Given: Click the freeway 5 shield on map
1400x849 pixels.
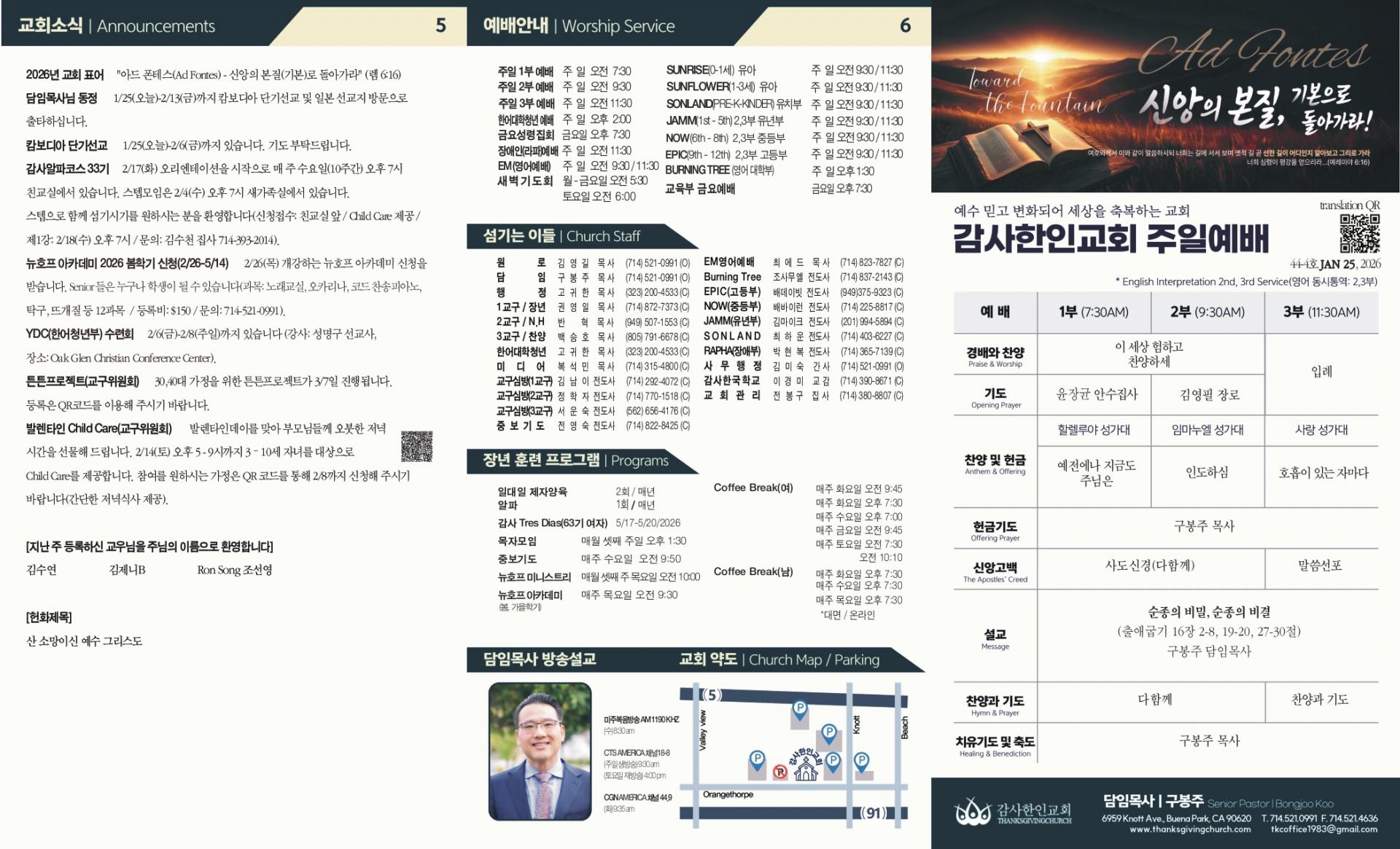Looking at the screenshot, I should pos(712,695).
